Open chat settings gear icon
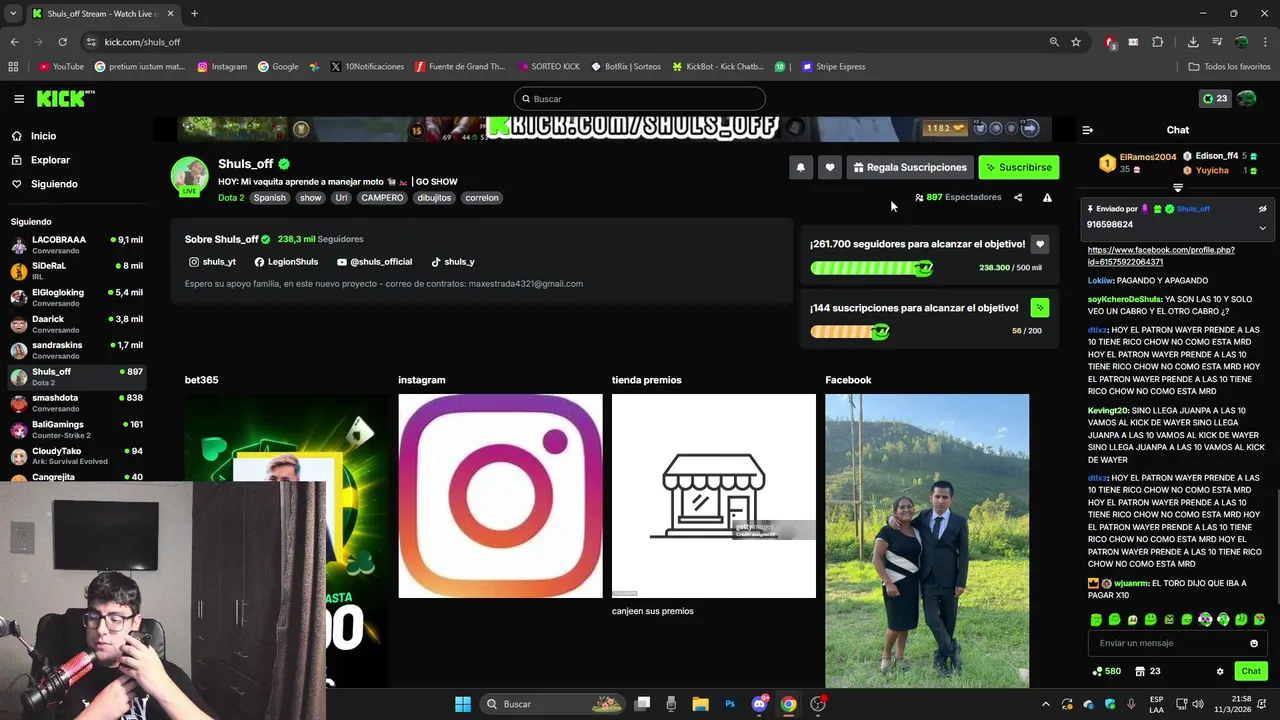Viewport: 1280px width, 720px height. coord(1220,671)
